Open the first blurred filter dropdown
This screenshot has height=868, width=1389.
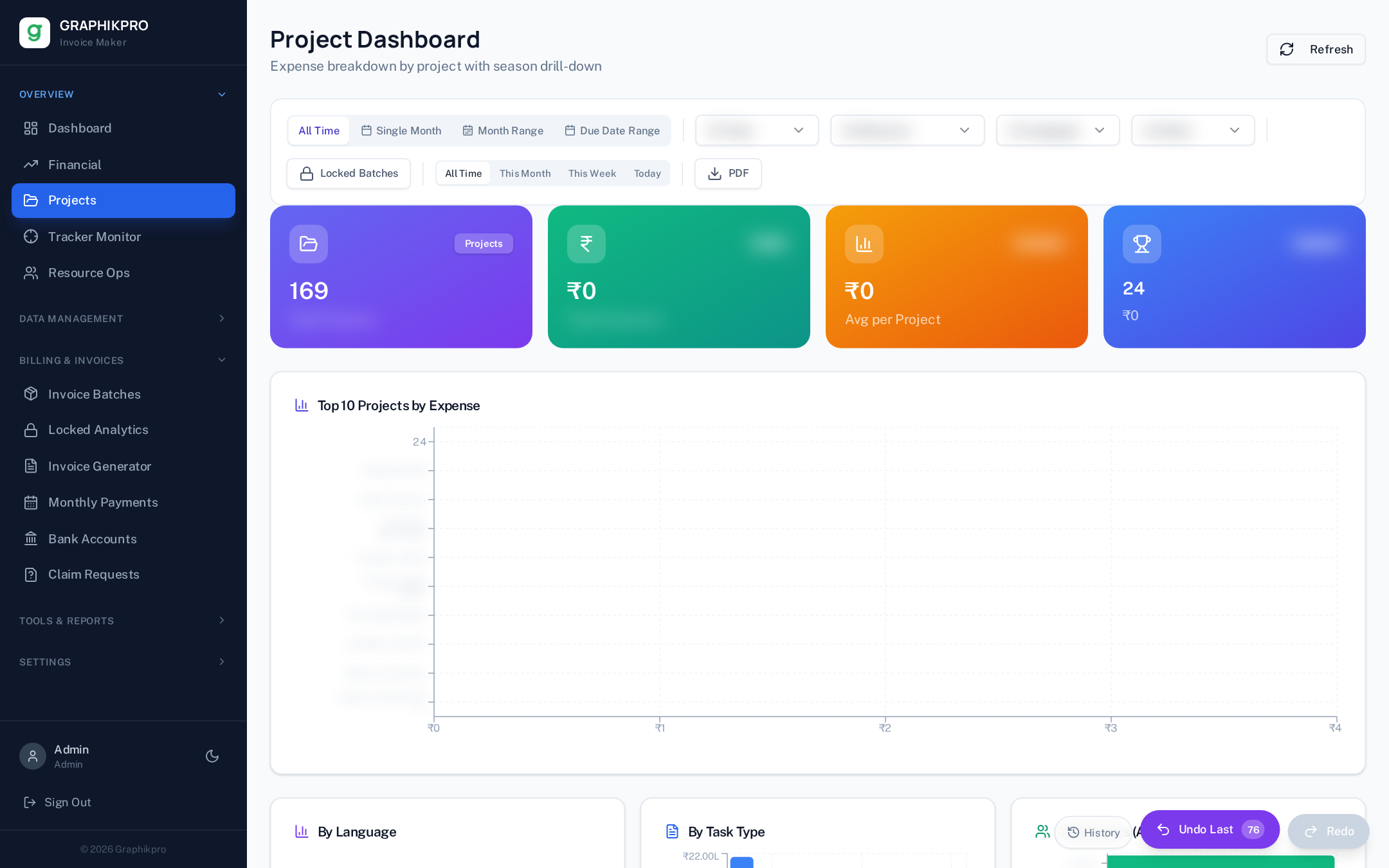757,131
